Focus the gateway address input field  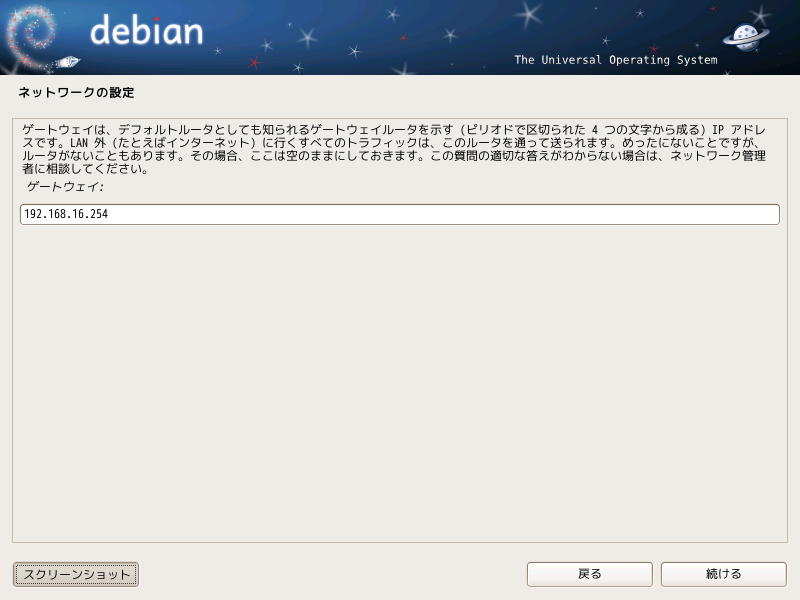(x=400, y=214)
